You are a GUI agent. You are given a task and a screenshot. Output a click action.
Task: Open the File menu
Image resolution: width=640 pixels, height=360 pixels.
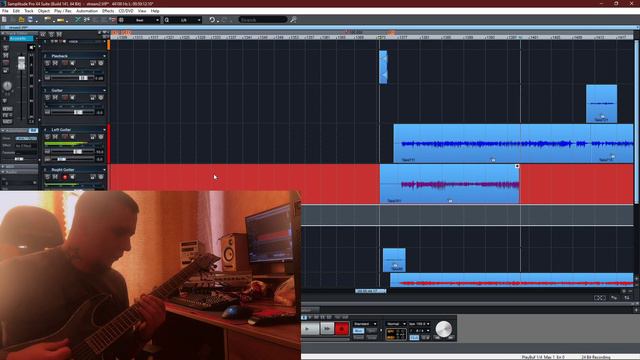[x=5, y=11]
